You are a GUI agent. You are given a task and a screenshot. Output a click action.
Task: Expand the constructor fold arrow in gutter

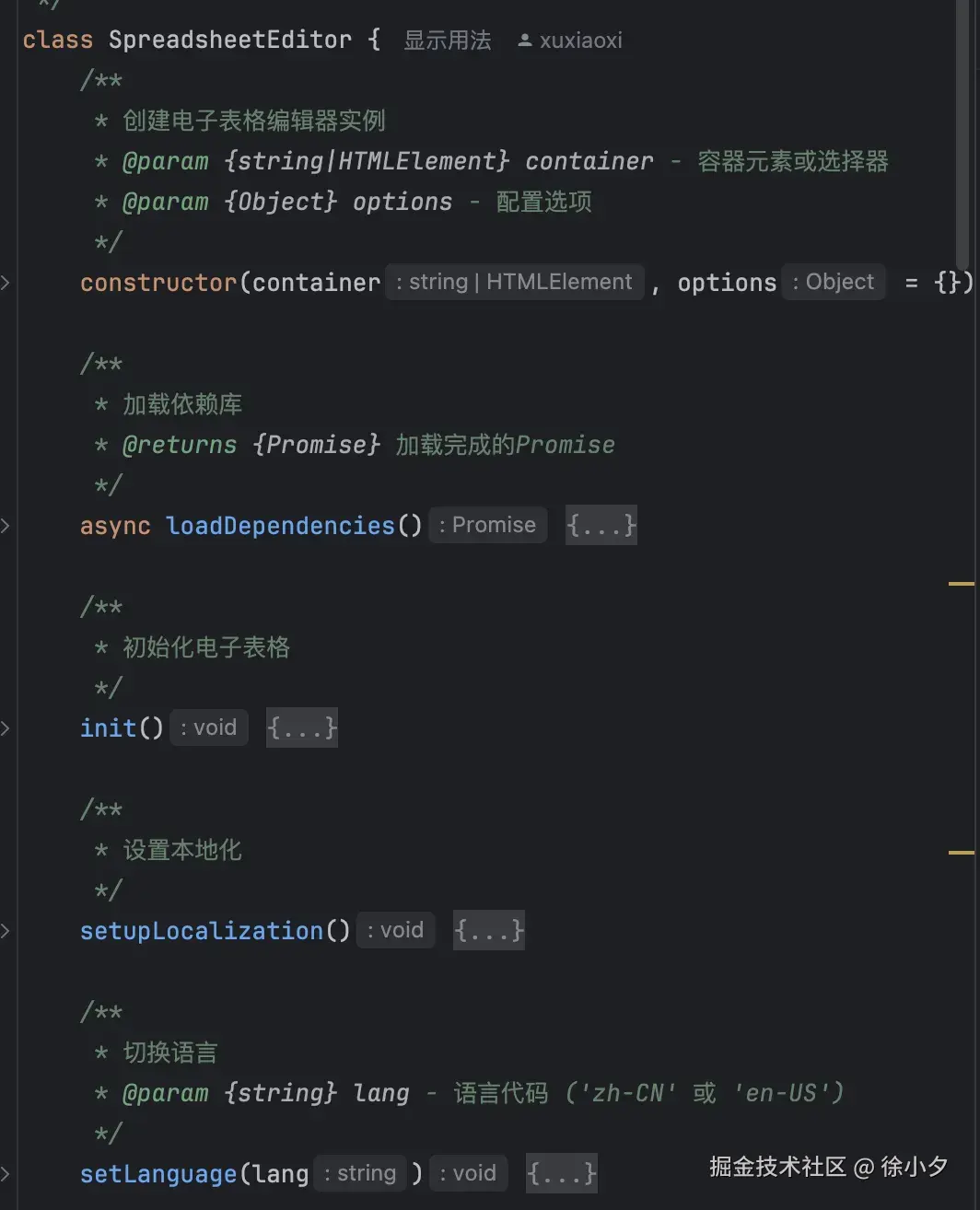pyautogui.click(x=6, y=283)
